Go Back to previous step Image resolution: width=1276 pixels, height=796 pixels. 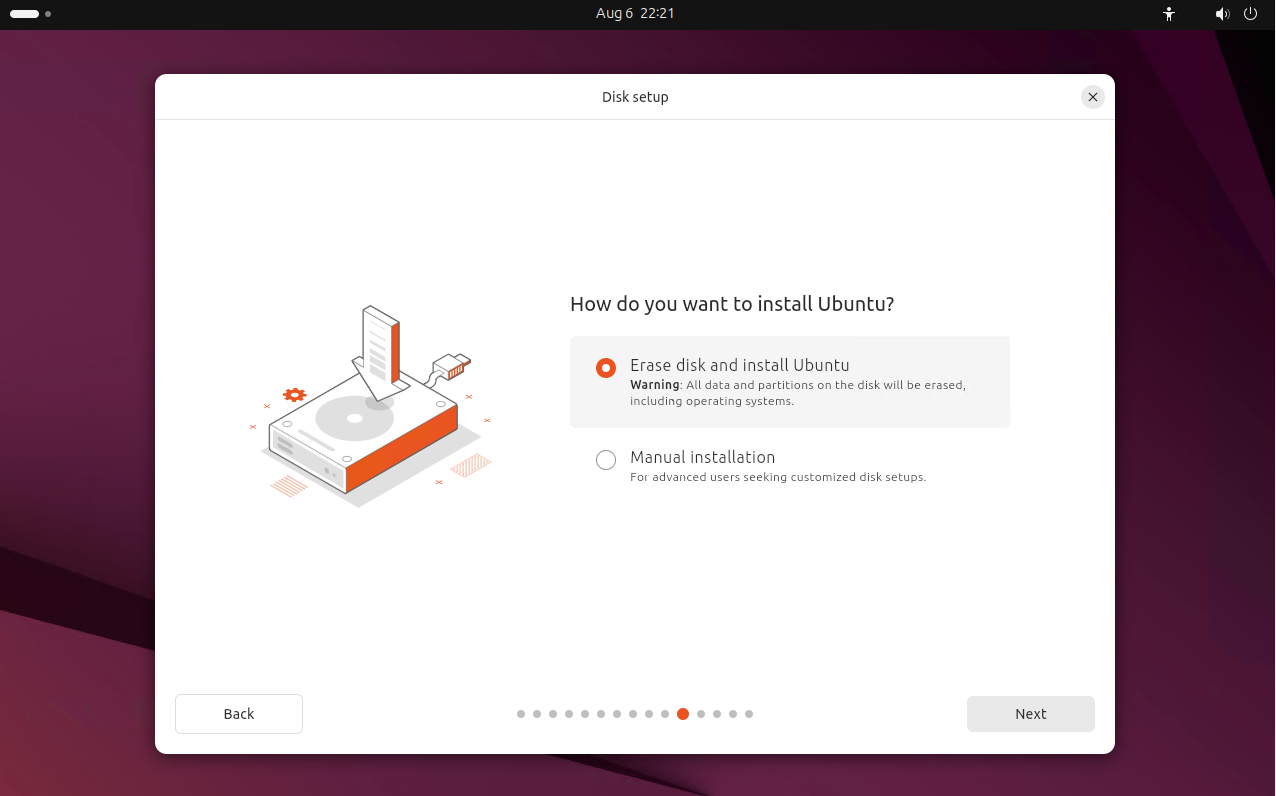(x=239, y=714)
